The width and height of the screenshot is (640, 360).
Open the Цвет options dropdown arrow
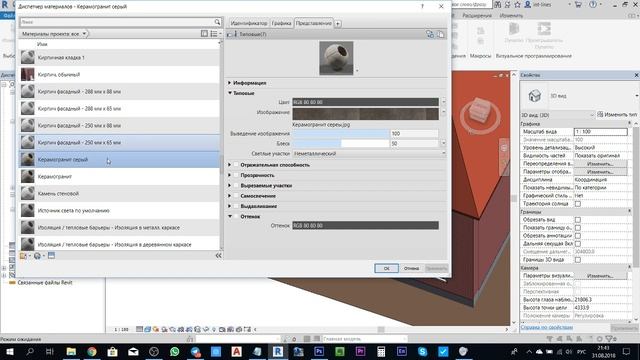tap(444, 102)
